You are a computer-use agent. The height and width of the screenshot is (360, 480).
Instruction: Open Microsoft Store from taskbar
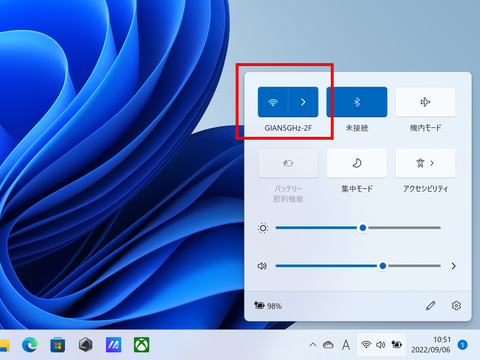click(x=58, y=345)
